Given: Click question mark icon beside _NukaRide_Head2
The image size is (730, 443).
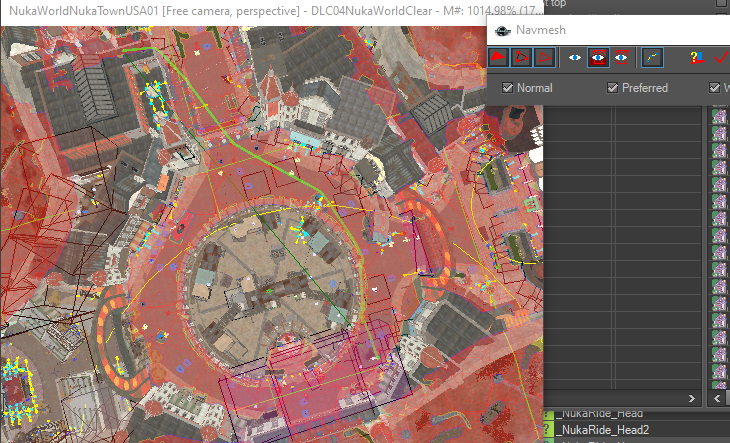Looking at the screenshot, I should pos(548,430).
